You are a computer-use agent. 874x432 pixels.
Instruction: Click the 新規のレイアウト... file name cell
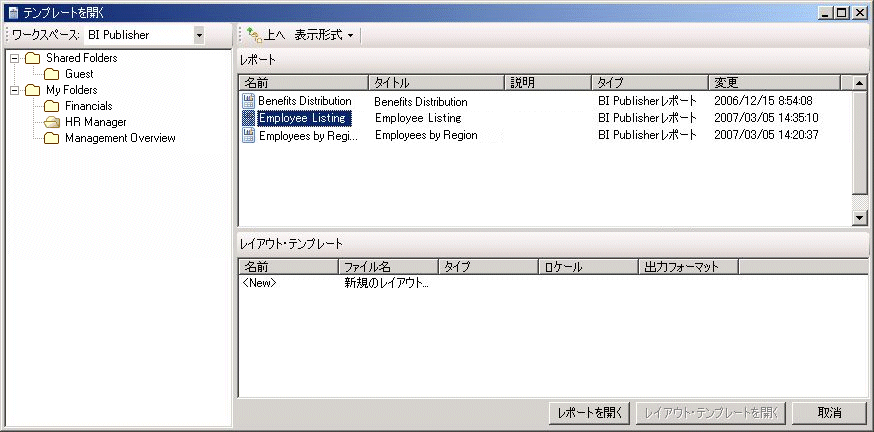[387, 283]
